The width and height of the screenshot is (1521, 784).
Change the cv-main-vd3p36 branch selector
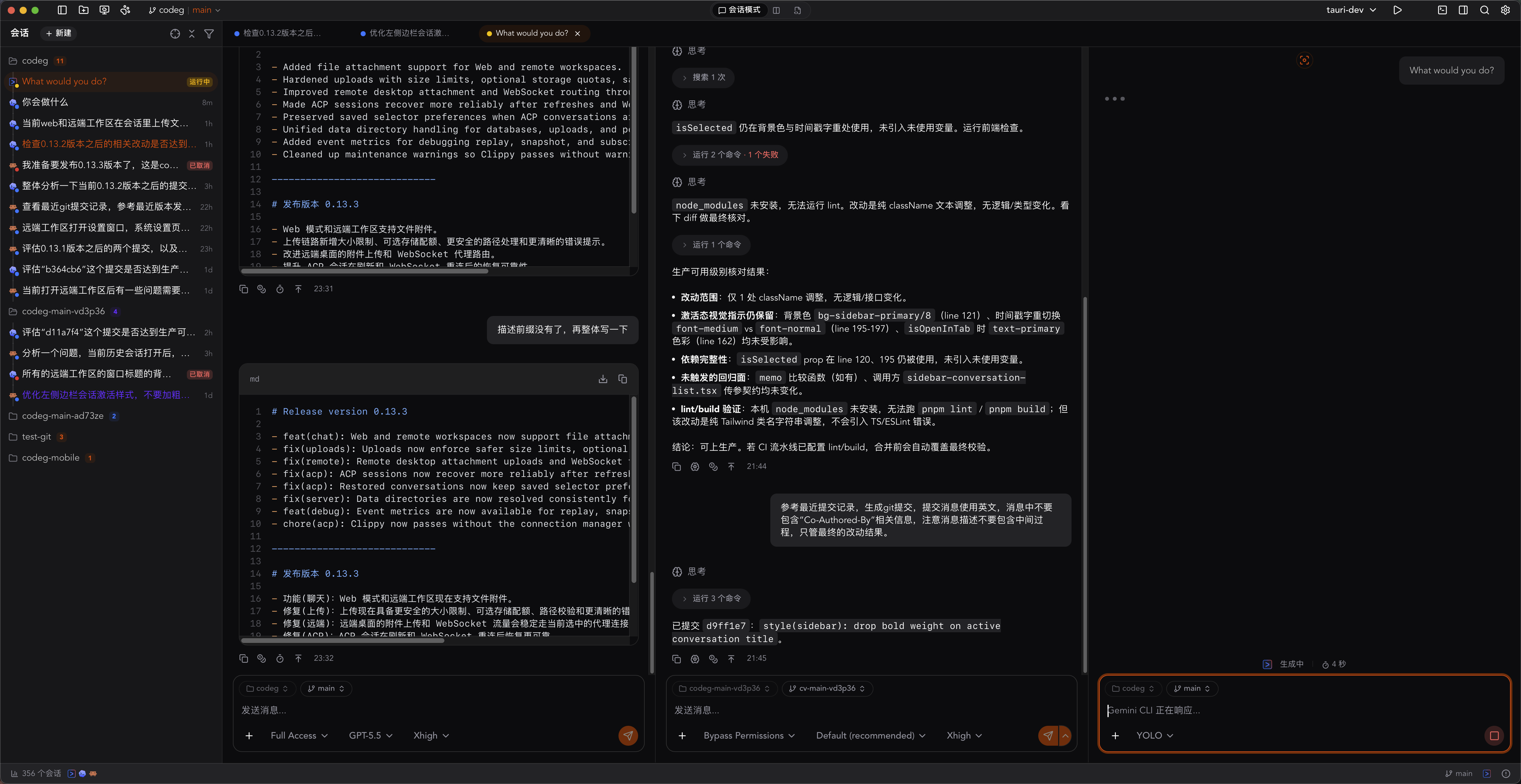827,688
